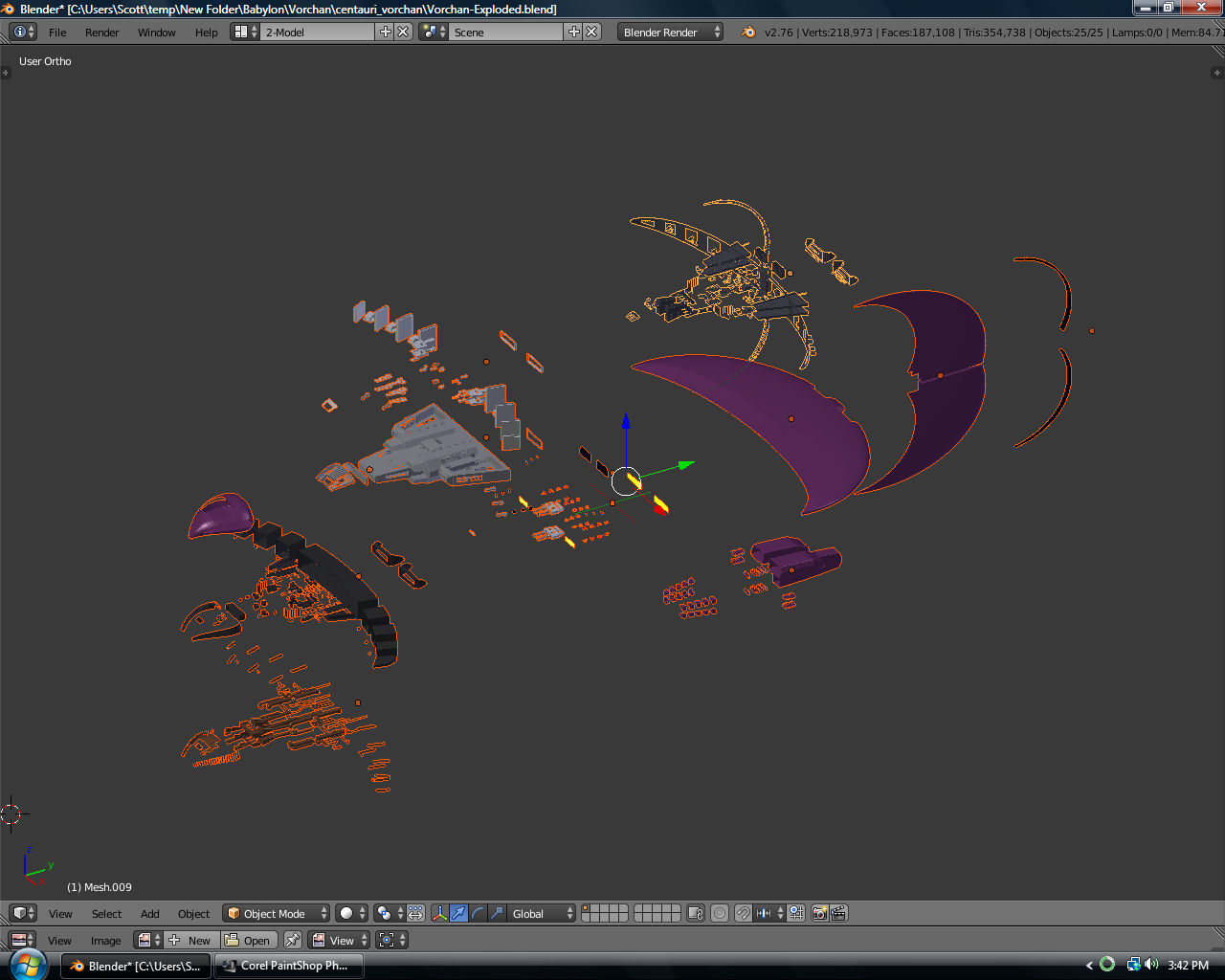Render OpenGL image of viewport
The image size is (1225, 980).
[x=820, y=913]
